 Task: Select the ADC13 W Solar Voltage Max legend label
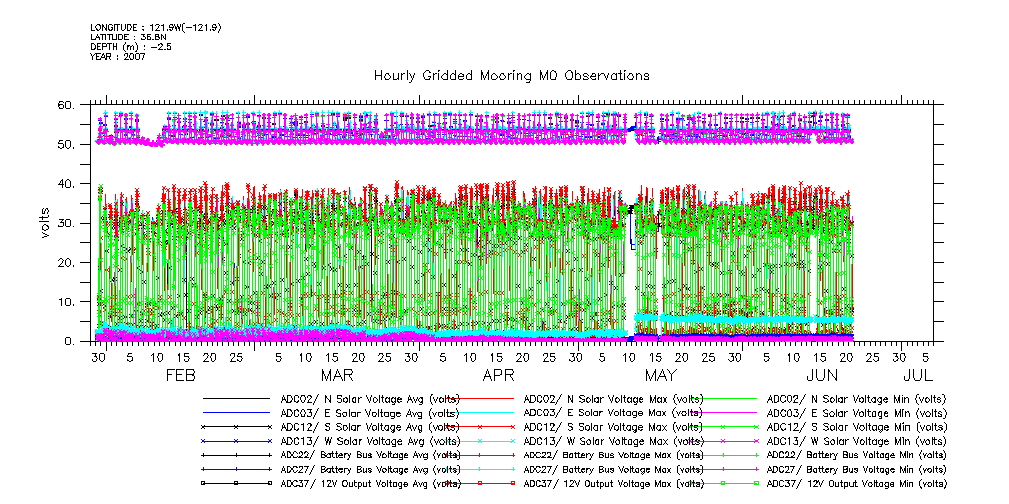point(613,440)
